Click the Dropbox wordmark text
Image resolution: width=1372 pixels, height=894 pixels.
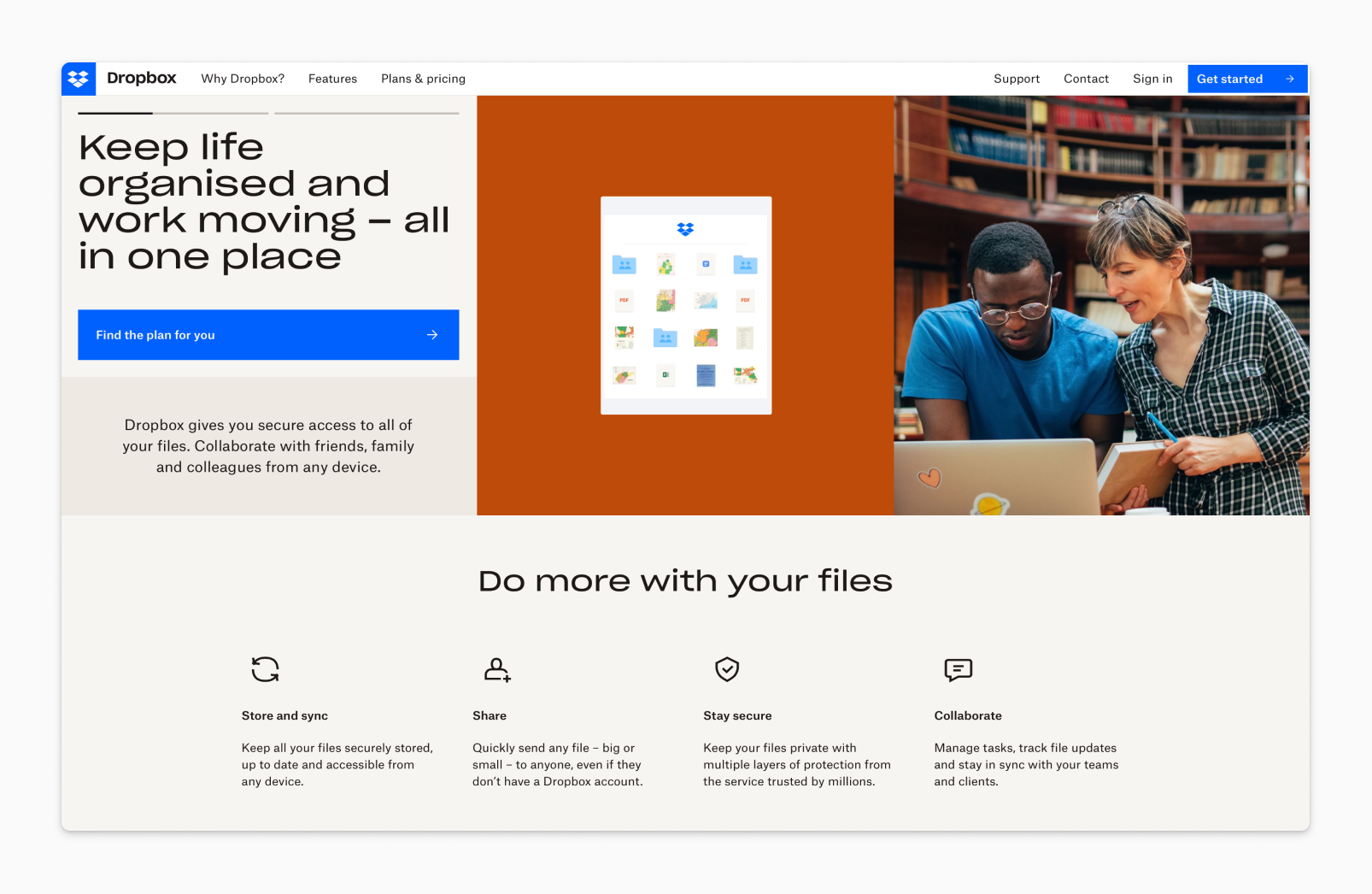(x=142, y=79)
